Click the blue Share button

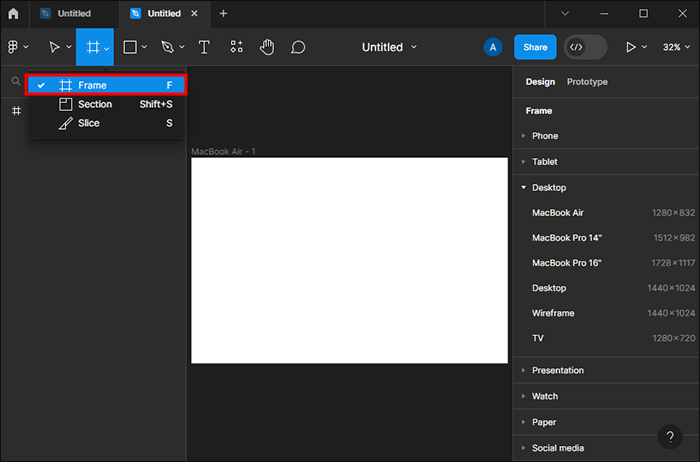tap(535, 47)
